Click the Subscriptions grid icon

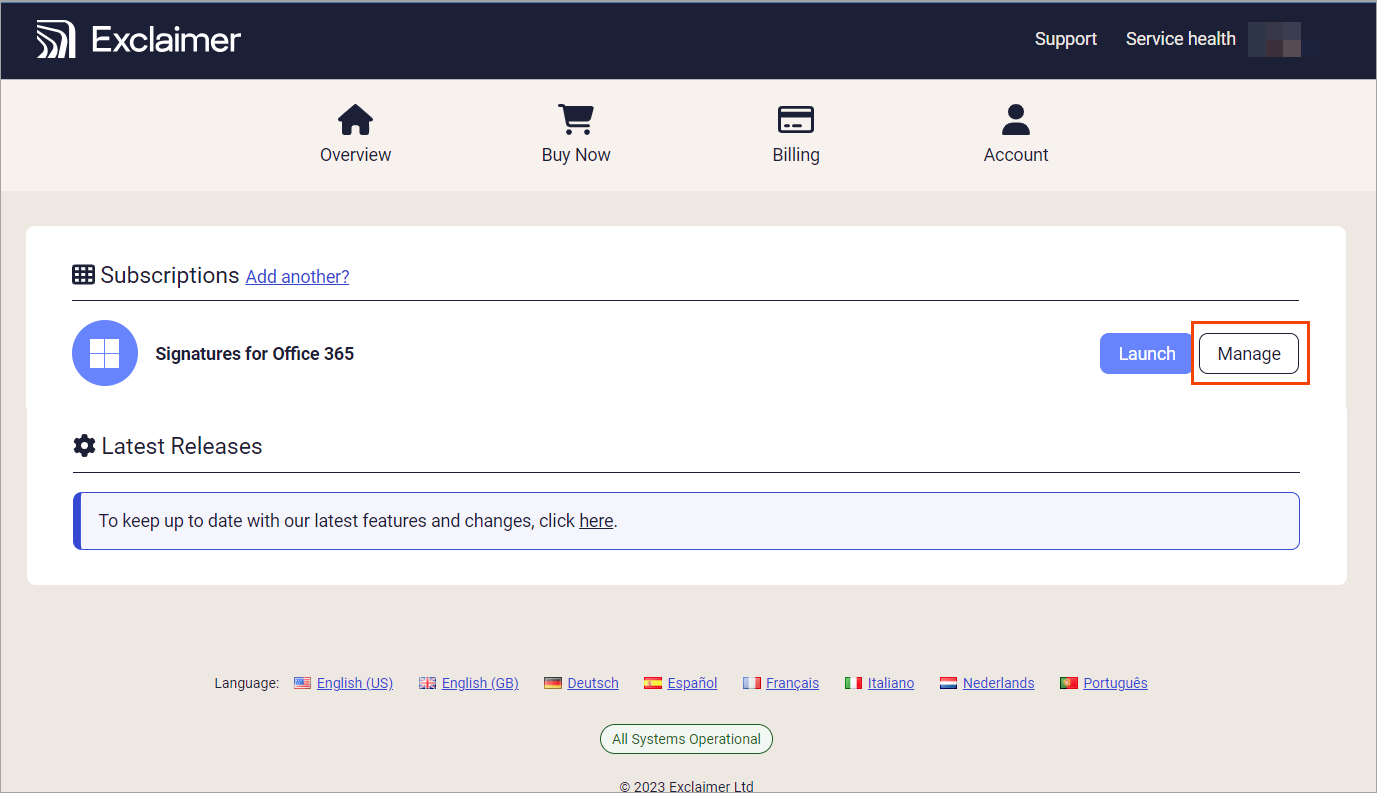[x=83, y=274]
